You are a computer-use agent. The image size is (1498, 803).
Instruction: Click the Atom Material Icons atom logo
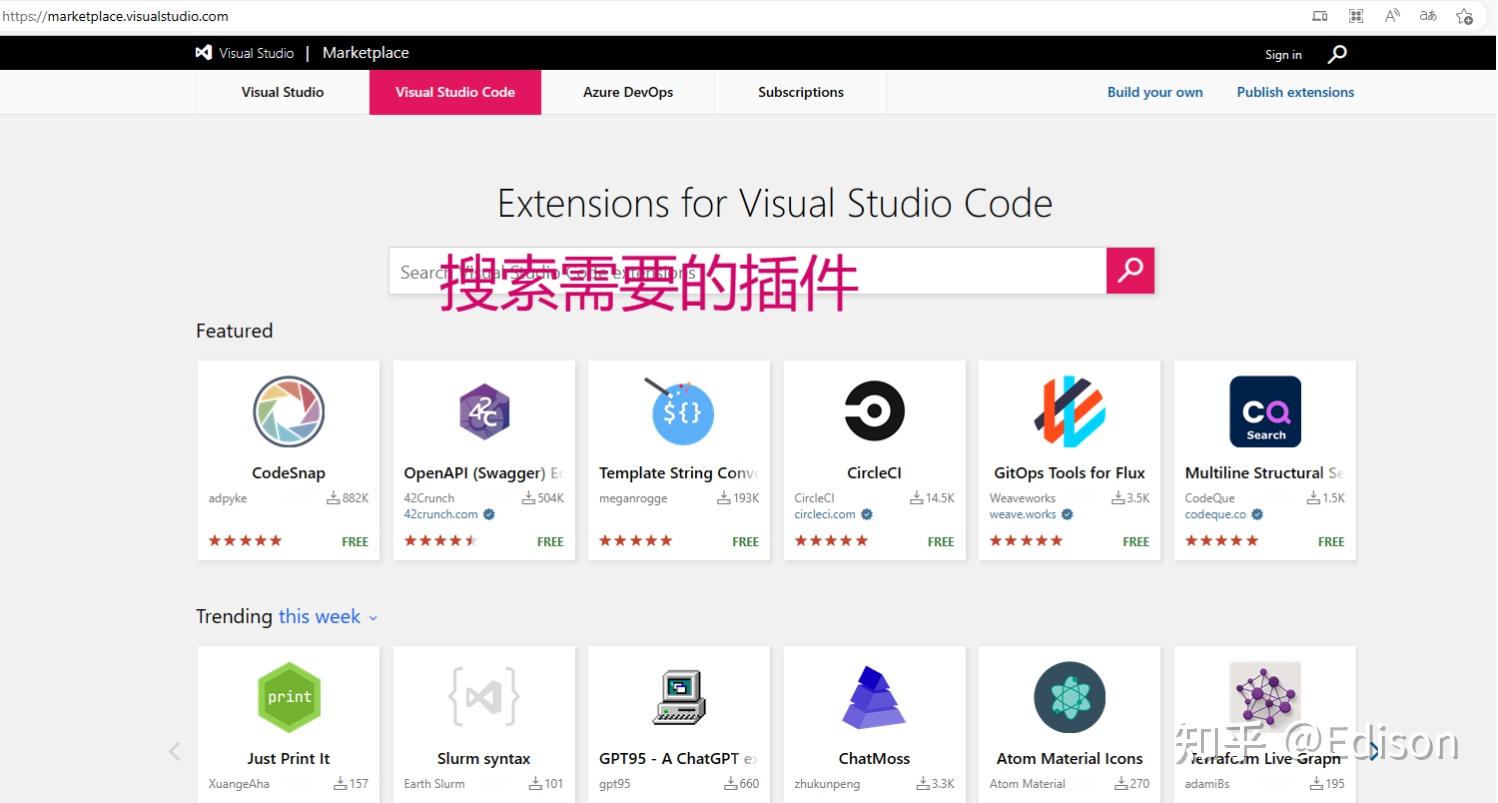[x=1069, y=697]
